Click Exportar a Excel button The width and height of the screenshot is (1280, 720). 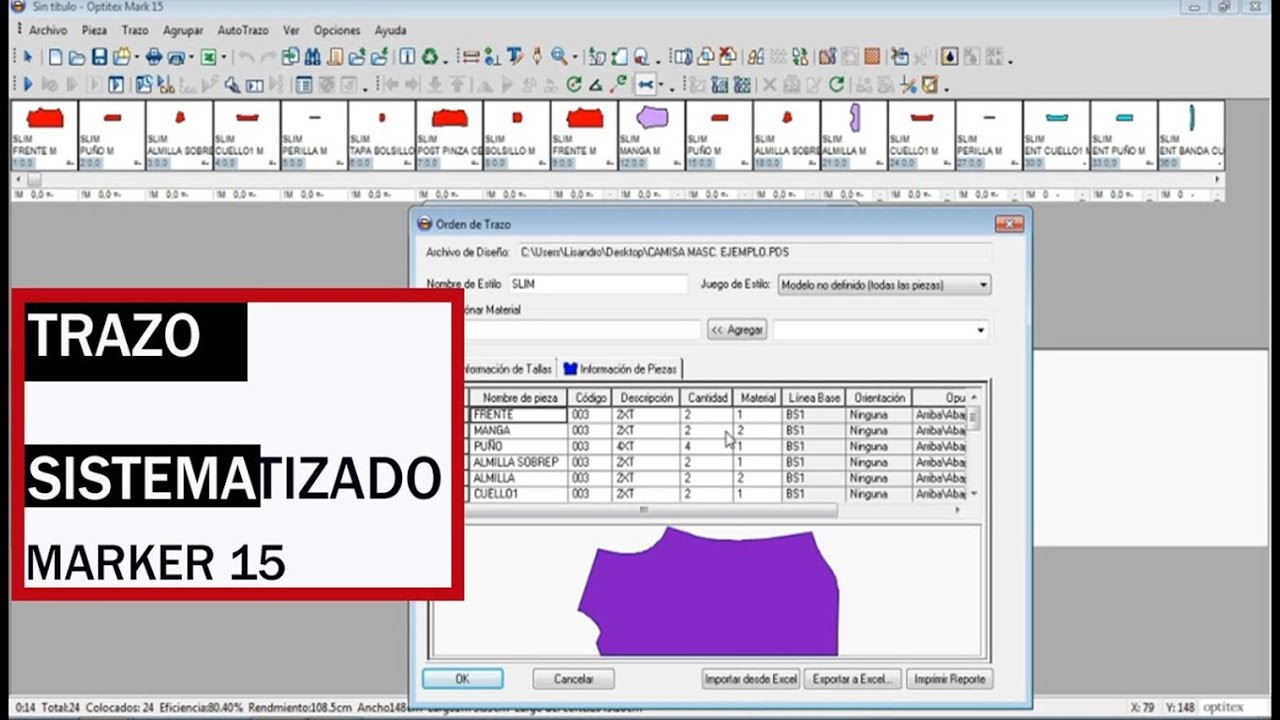(x=853, y=678)
